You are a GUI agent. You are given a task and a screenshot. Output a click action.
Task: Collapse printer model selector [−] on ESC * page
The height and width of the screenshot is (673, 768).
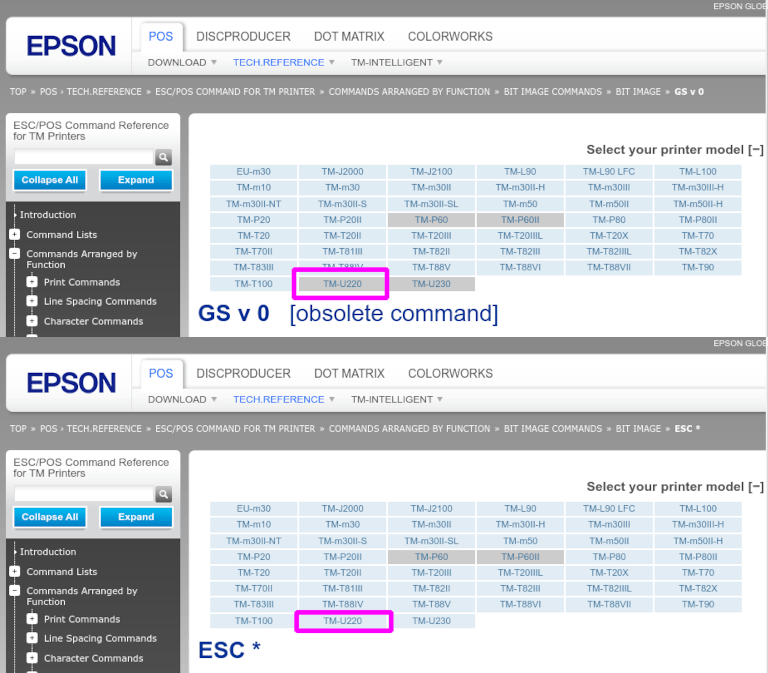click(x=755, y=487)
